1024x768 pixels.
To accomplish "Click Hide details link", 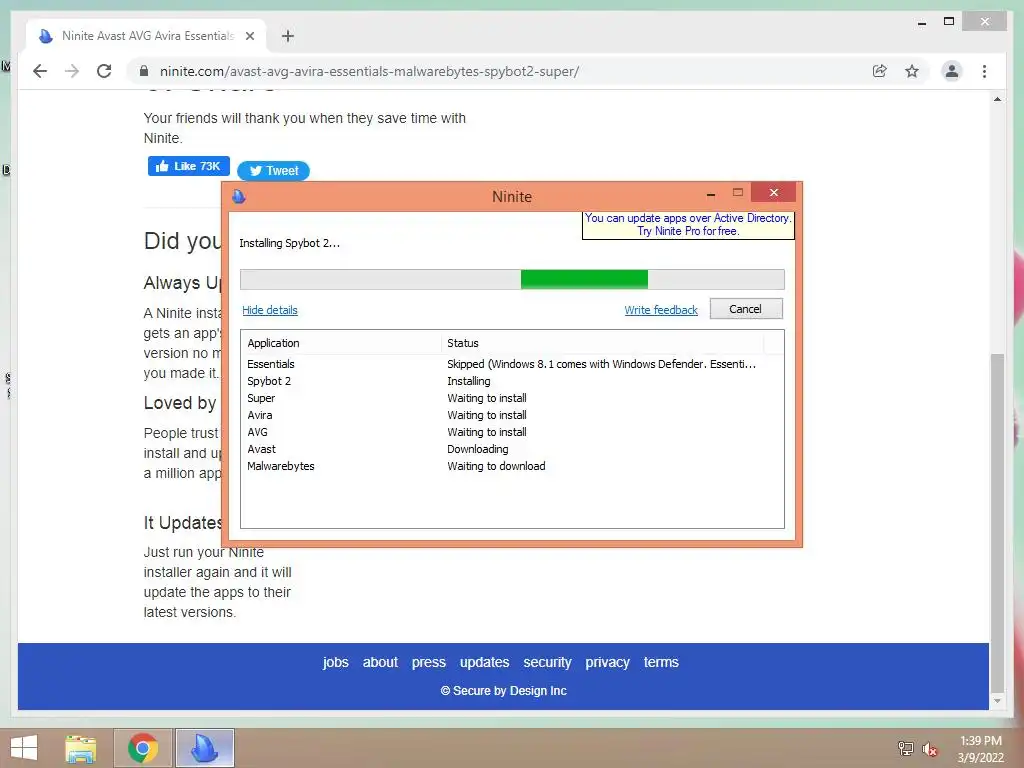I will (x=270, y=310).
